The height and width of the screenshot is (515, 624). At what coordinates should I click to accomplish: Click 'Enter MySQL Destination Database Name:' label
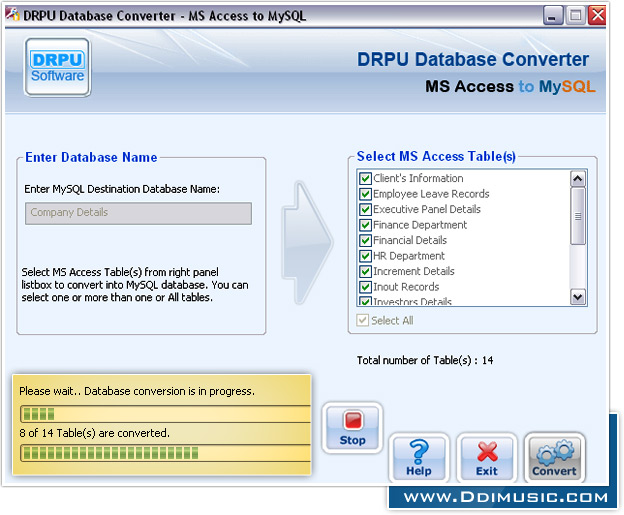pyautogui.click(x=122, y=189)
